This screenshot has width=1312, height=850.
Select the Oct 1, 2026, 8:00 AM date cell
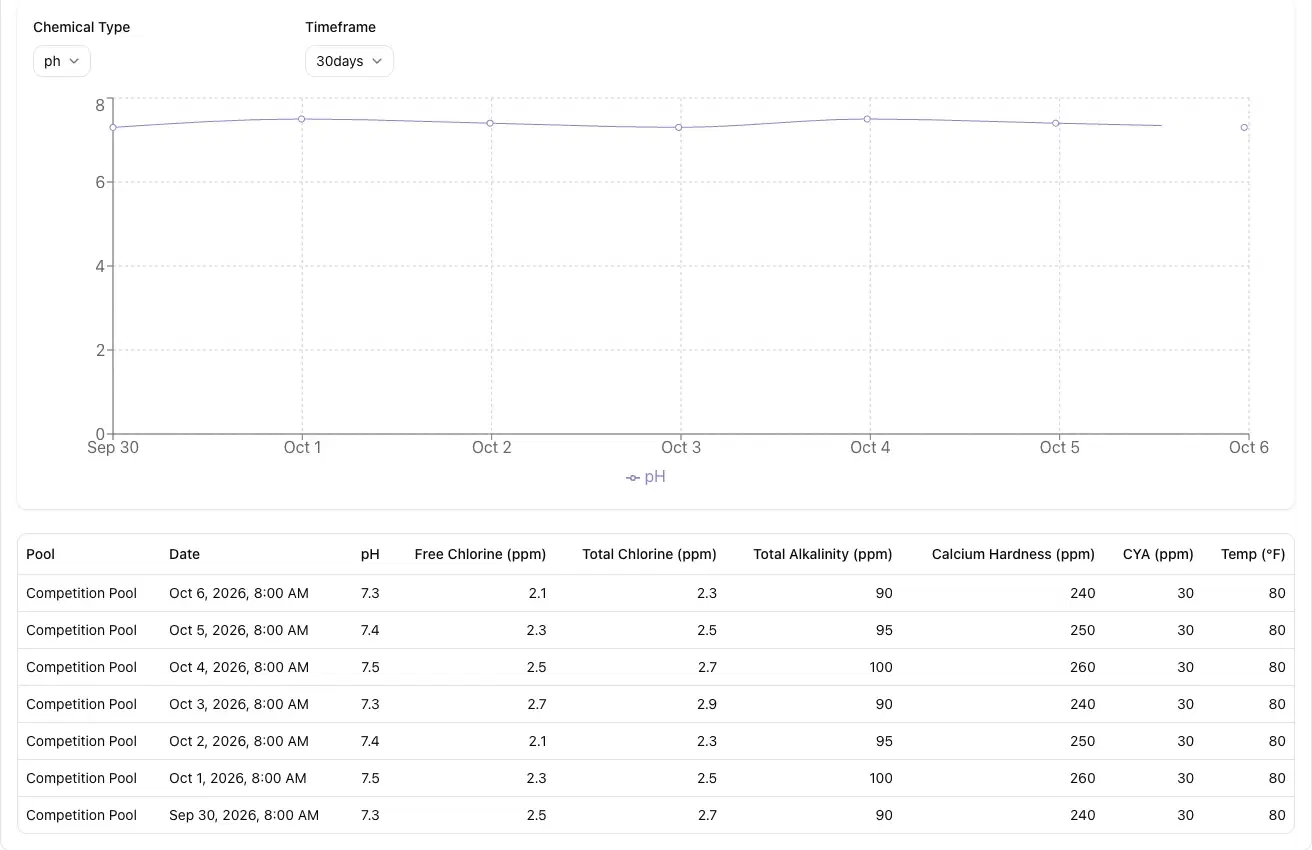(238, 778)
